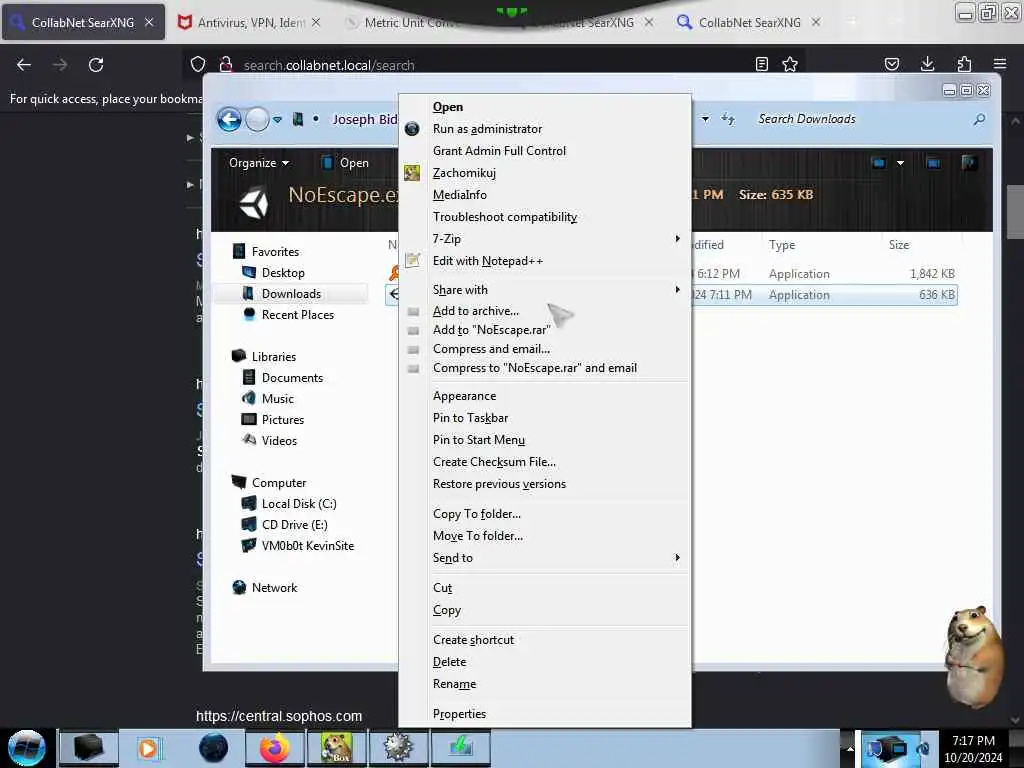Click the Save to Pocket icon
The height and width of the screenshot is (768, 1024).
891,64
